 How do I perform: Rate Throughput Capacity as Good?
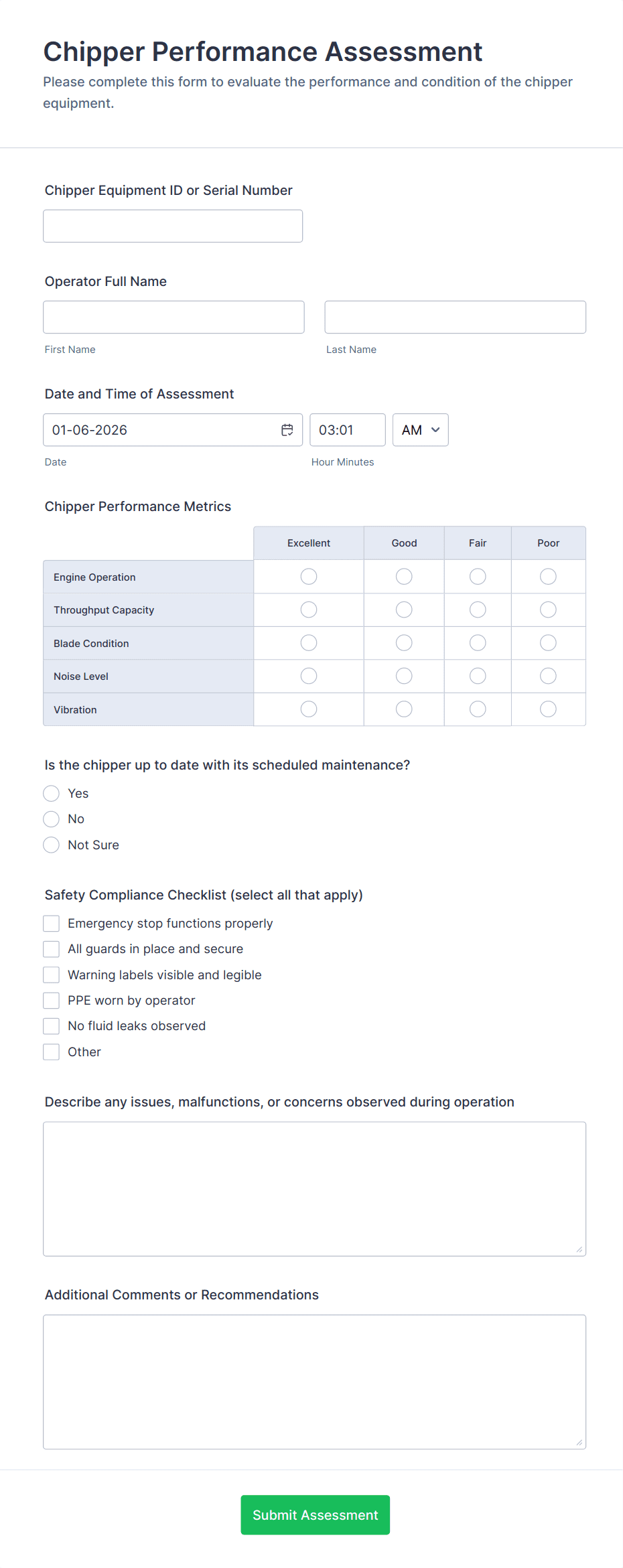(404, 610)
